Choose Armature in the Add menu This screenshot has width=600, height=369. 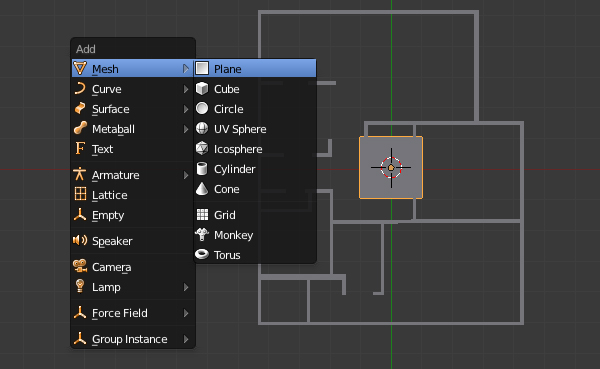pyautogui.click(x=133, y=175)
